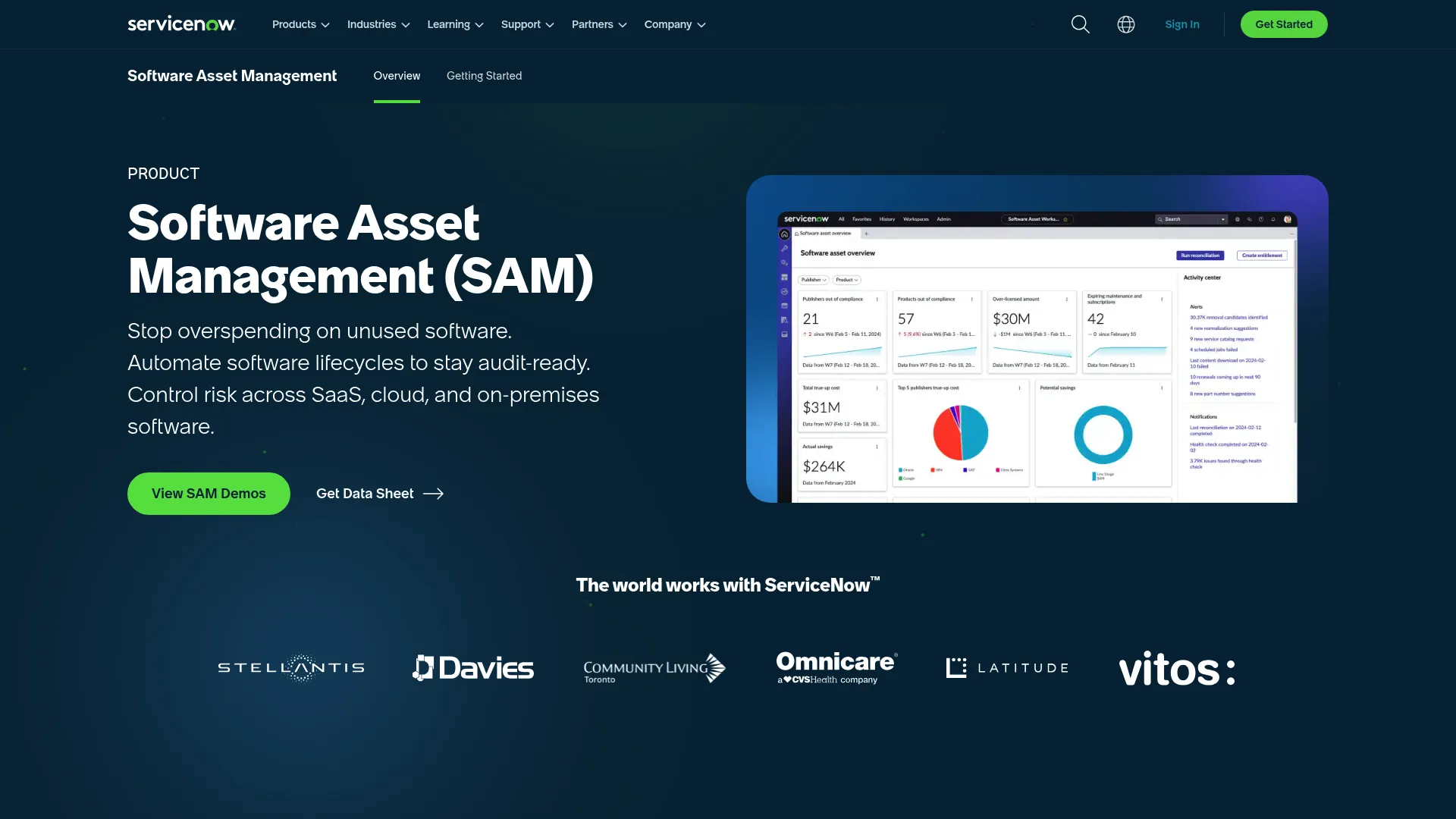This screenshot has width=1456, height=819.
Task: Open the Product filter in preview
Action: click(x=846, y=280)
